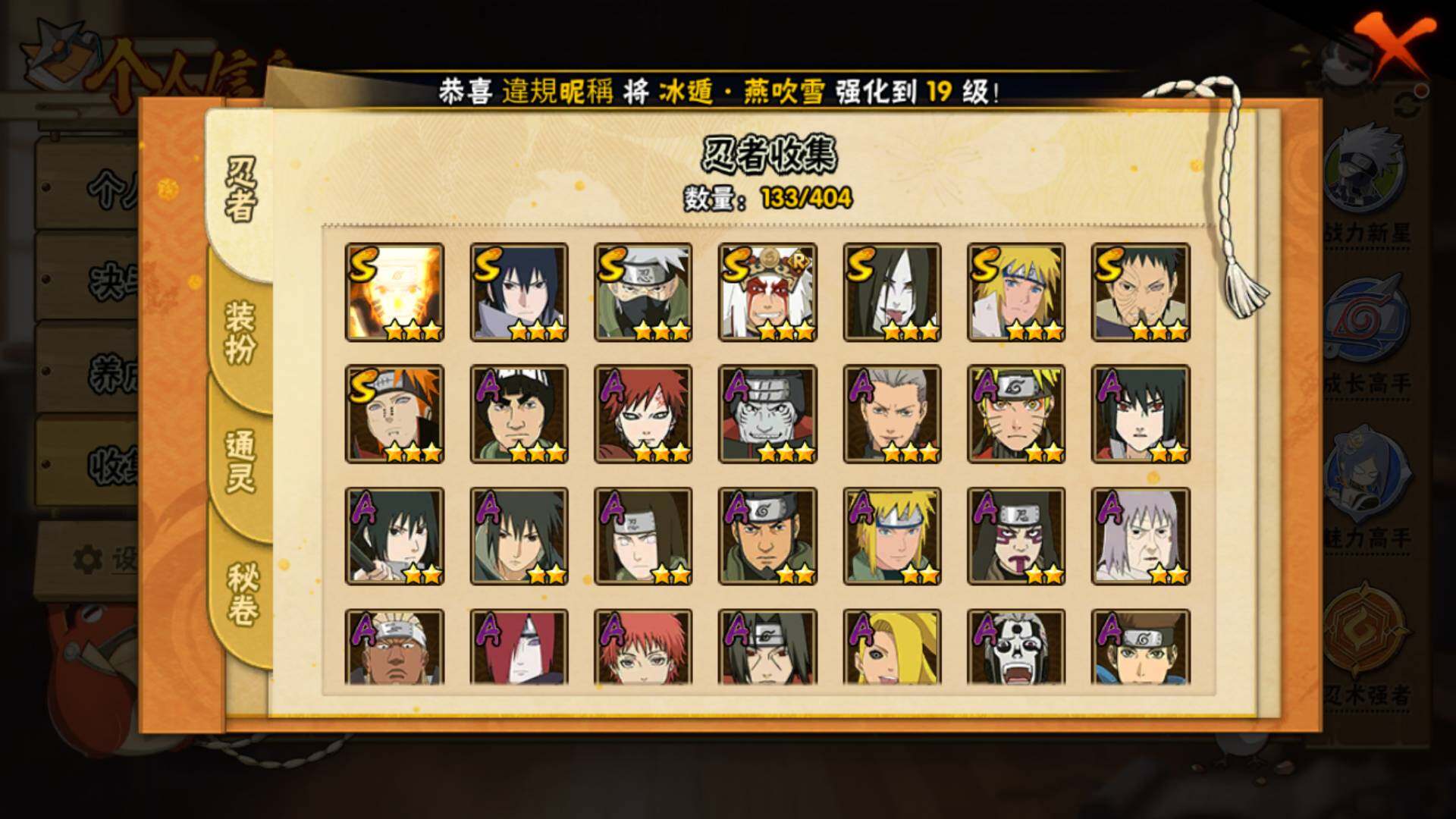The width and height of the screenshot is (1456, 819).
Task: Open the 通灵 tab
Action: coord(240,461)
